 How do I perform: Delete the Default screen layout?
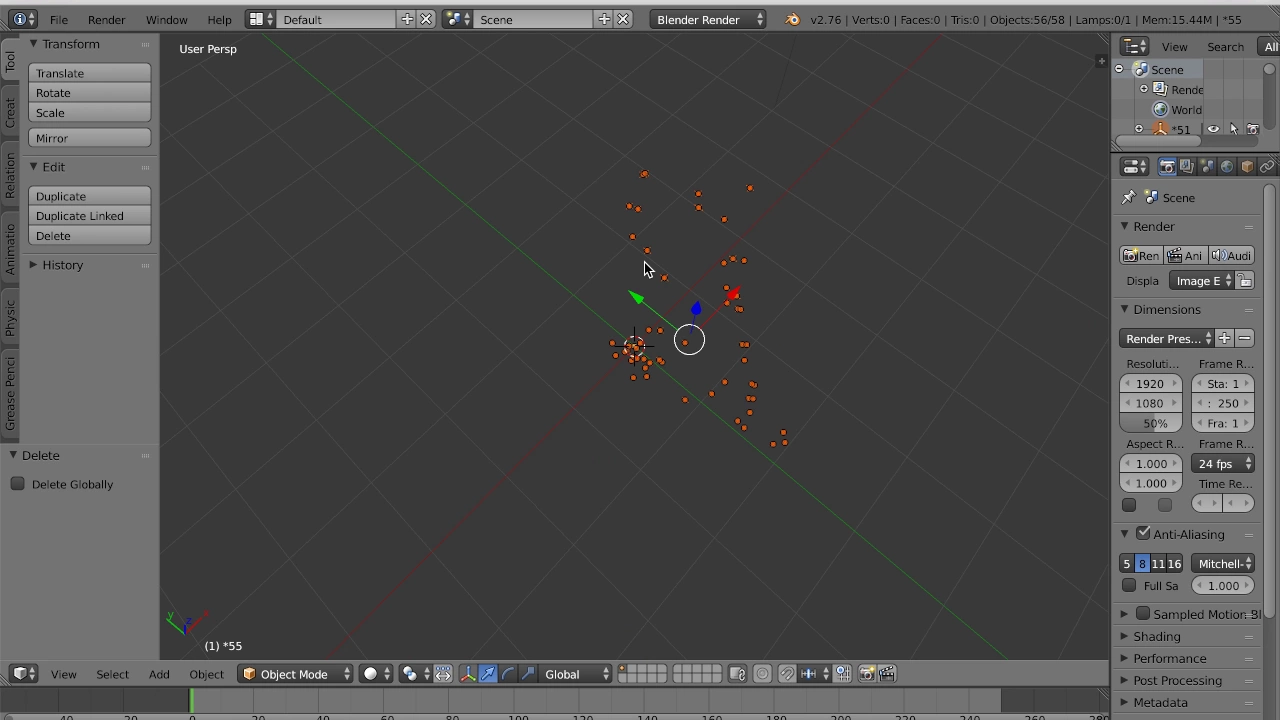426,19
